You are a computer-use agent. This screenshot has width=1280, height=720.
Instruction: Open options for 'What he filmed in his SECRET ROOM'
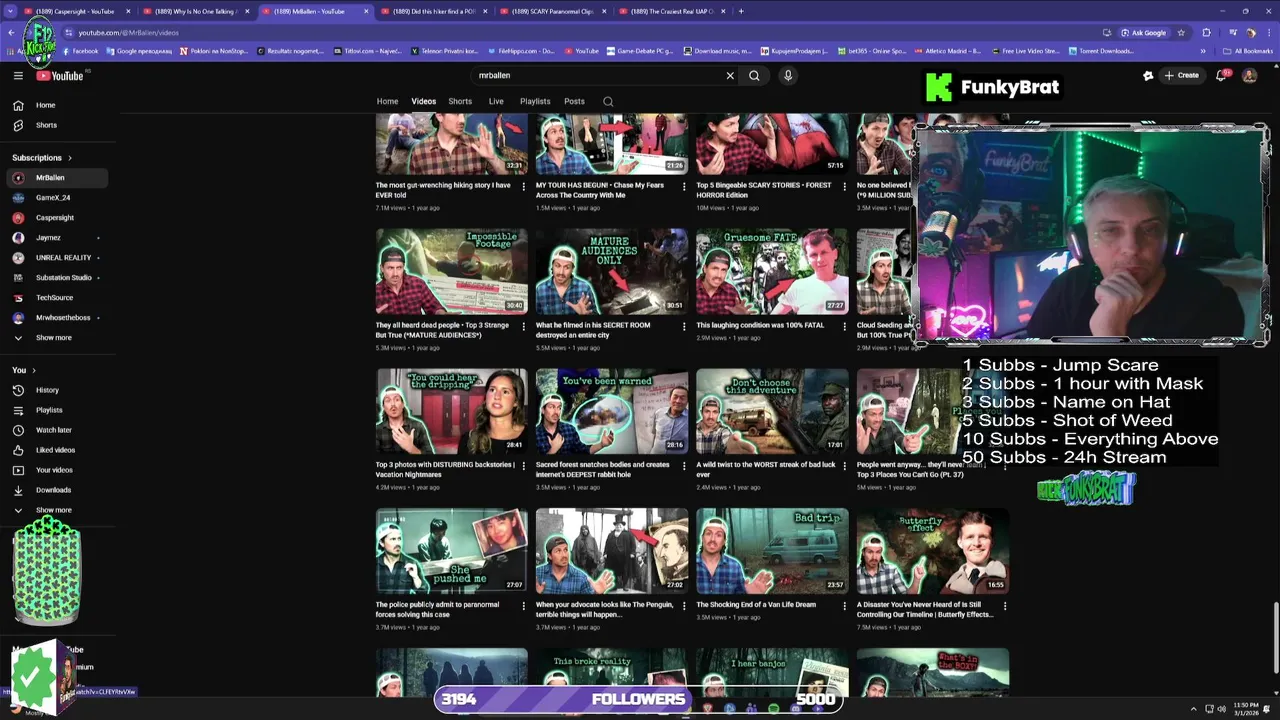click(684, 326)
